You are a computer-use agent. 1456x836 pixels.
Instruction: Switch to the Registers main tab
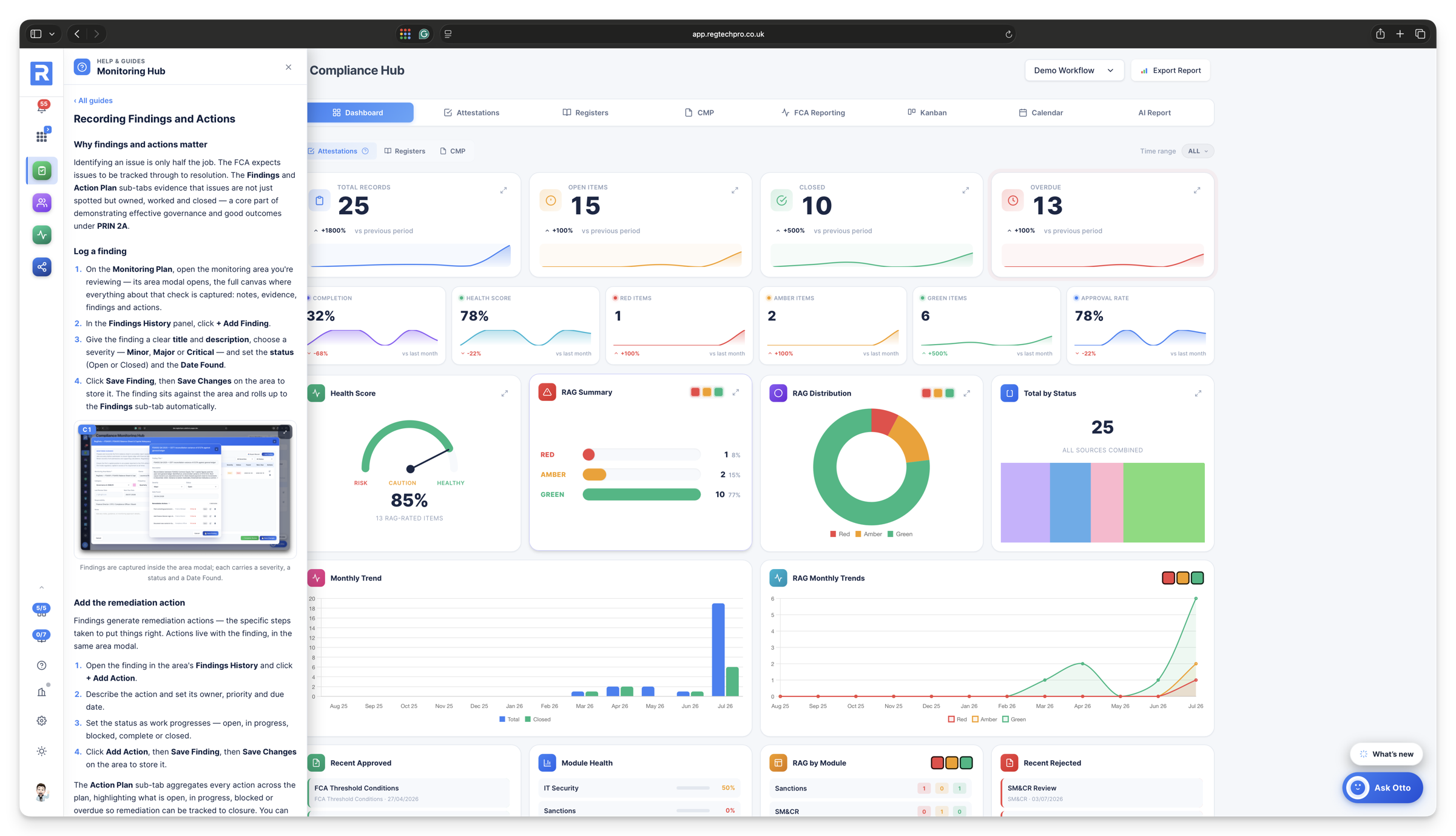click(x=585, y=113)
